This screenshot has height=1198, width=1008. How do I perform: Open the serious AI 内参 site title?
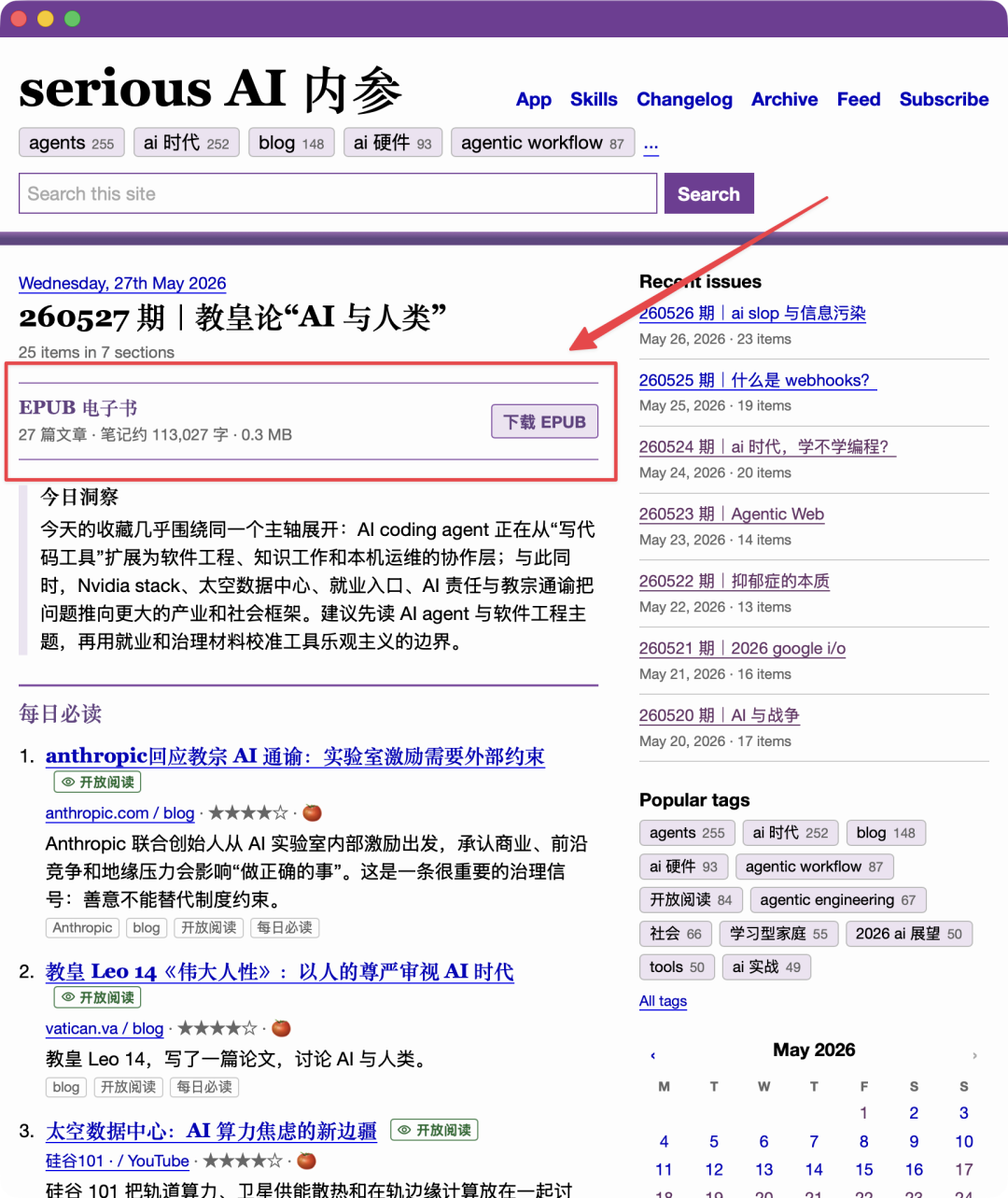coord(210,90)
